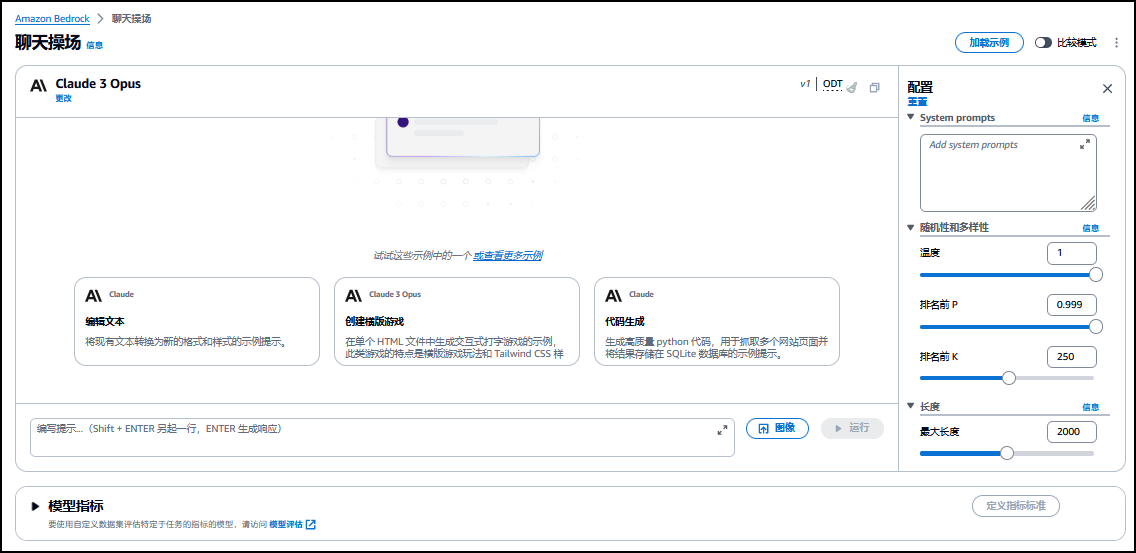Click the external link icon after 模型评估
Screen dimensions: 1136x553
(x=311, y=524)
